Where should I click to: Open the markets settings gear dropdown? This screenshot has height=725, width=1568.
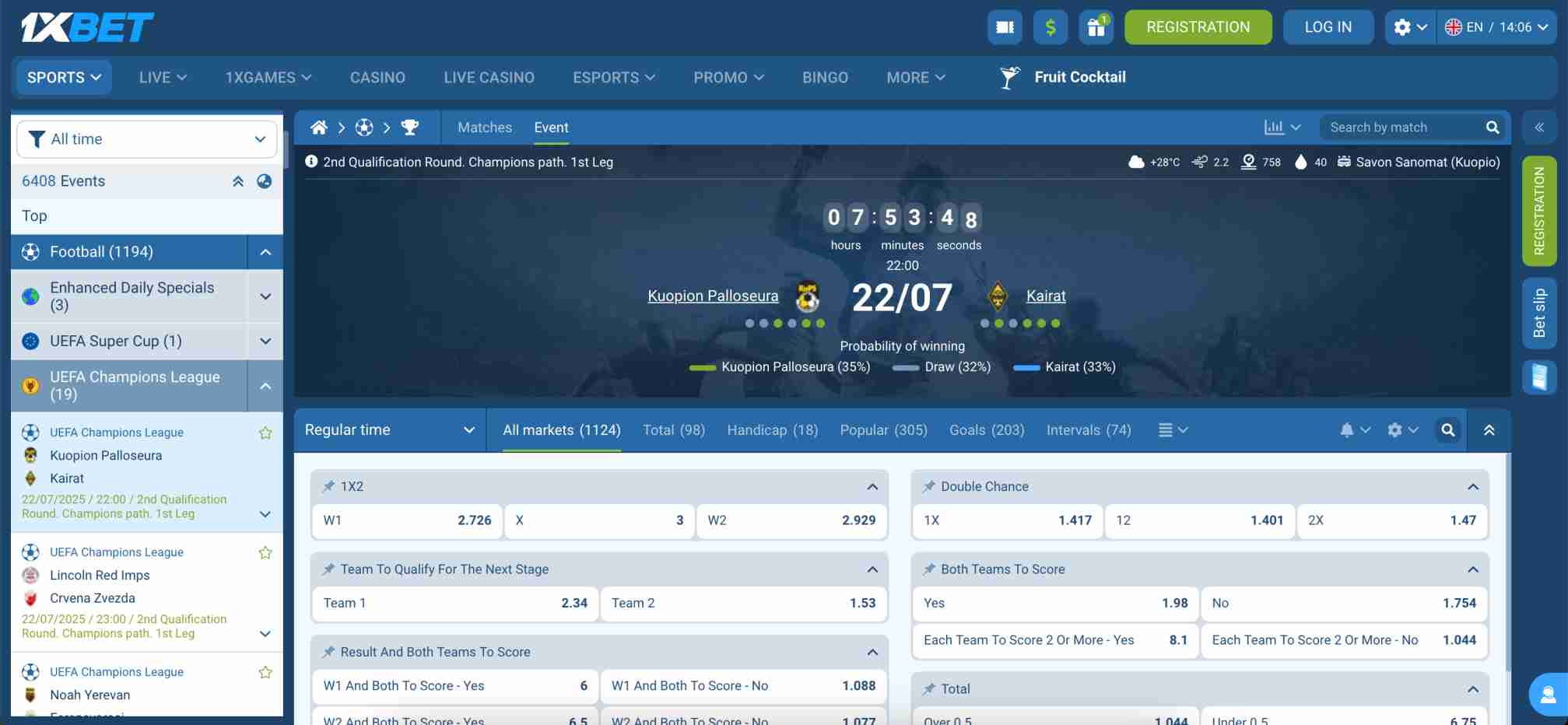click(x=1403, y=430)
